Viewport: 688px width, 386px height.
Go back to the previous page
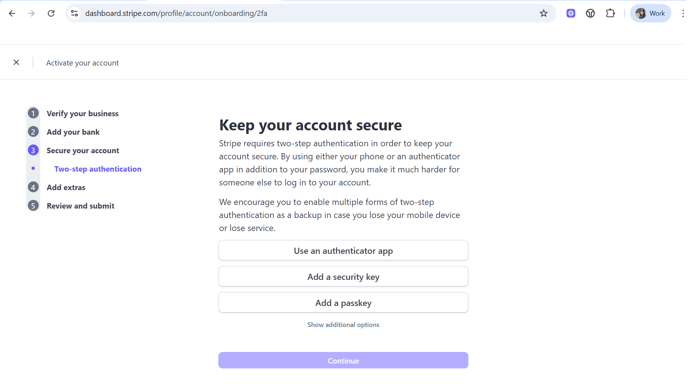(x=12, y=13)
